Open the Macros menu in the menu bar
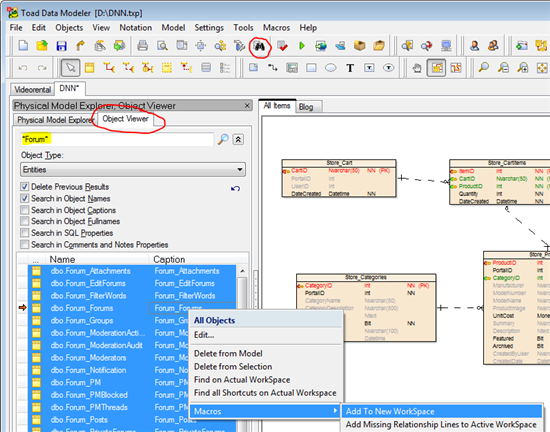The image size is (550, 432). click(x=276, y=28)
